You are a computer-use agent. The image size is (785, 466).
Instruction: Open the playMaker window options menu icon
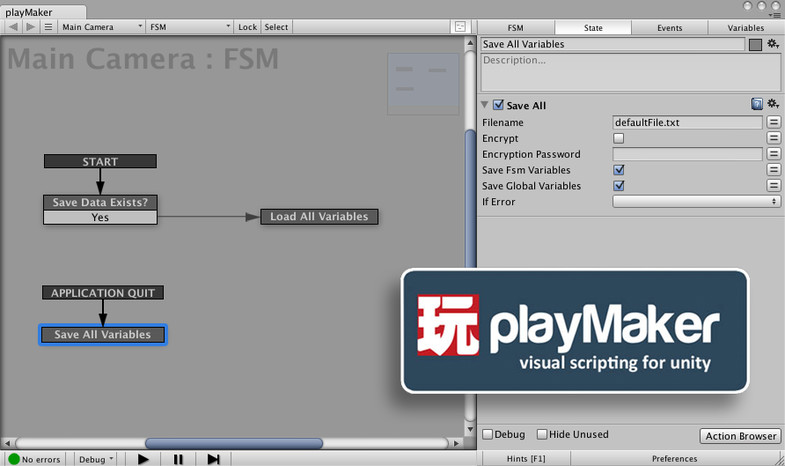pos(776,16)
